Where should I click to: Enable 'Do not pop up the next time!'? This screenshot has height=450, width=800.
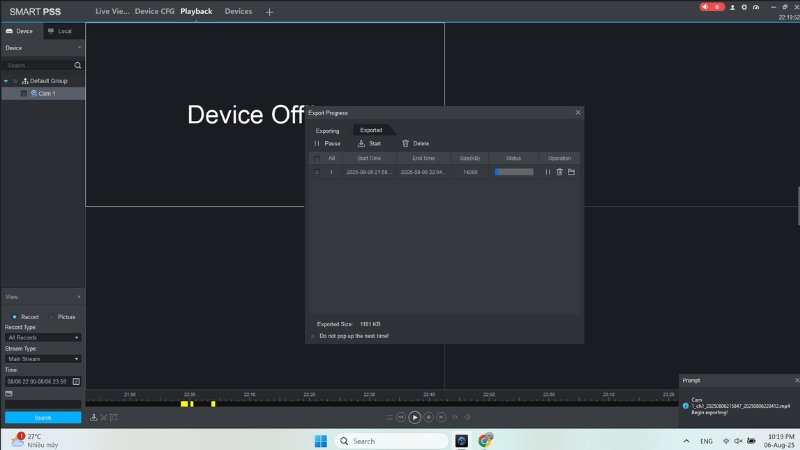(x=313, y=336)
